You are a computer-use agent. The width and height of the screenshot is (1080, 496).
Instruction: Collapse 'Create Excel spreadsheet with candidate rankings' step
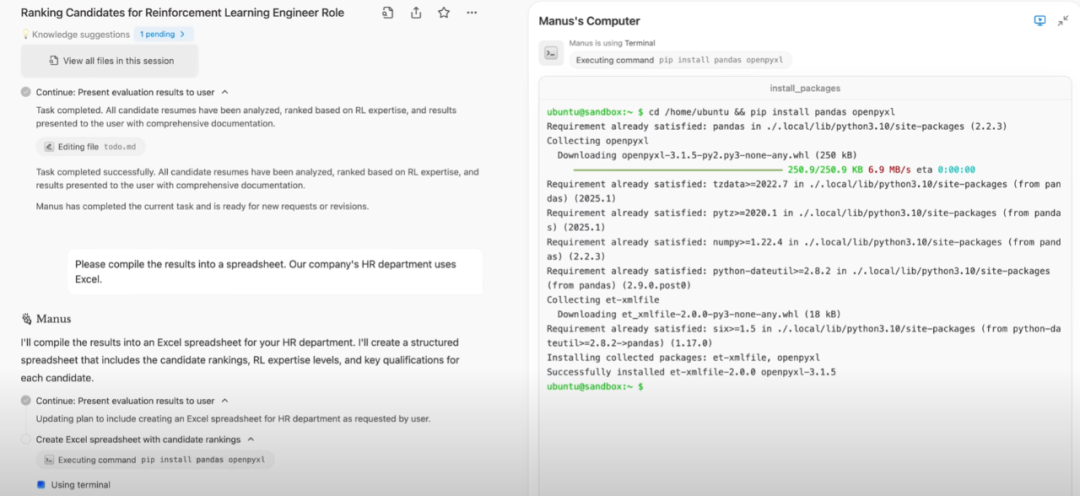click(250, 439)
